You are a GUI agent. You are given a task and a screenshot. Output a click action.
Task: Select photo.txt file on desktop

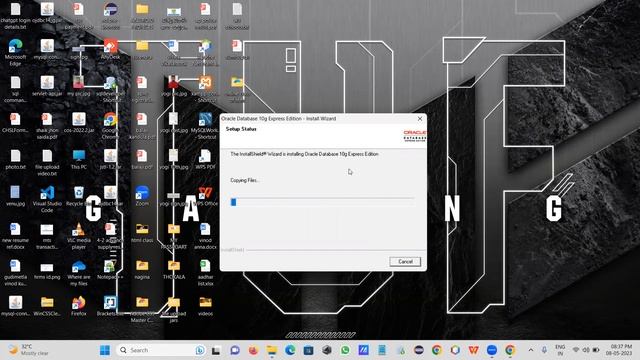16,159
